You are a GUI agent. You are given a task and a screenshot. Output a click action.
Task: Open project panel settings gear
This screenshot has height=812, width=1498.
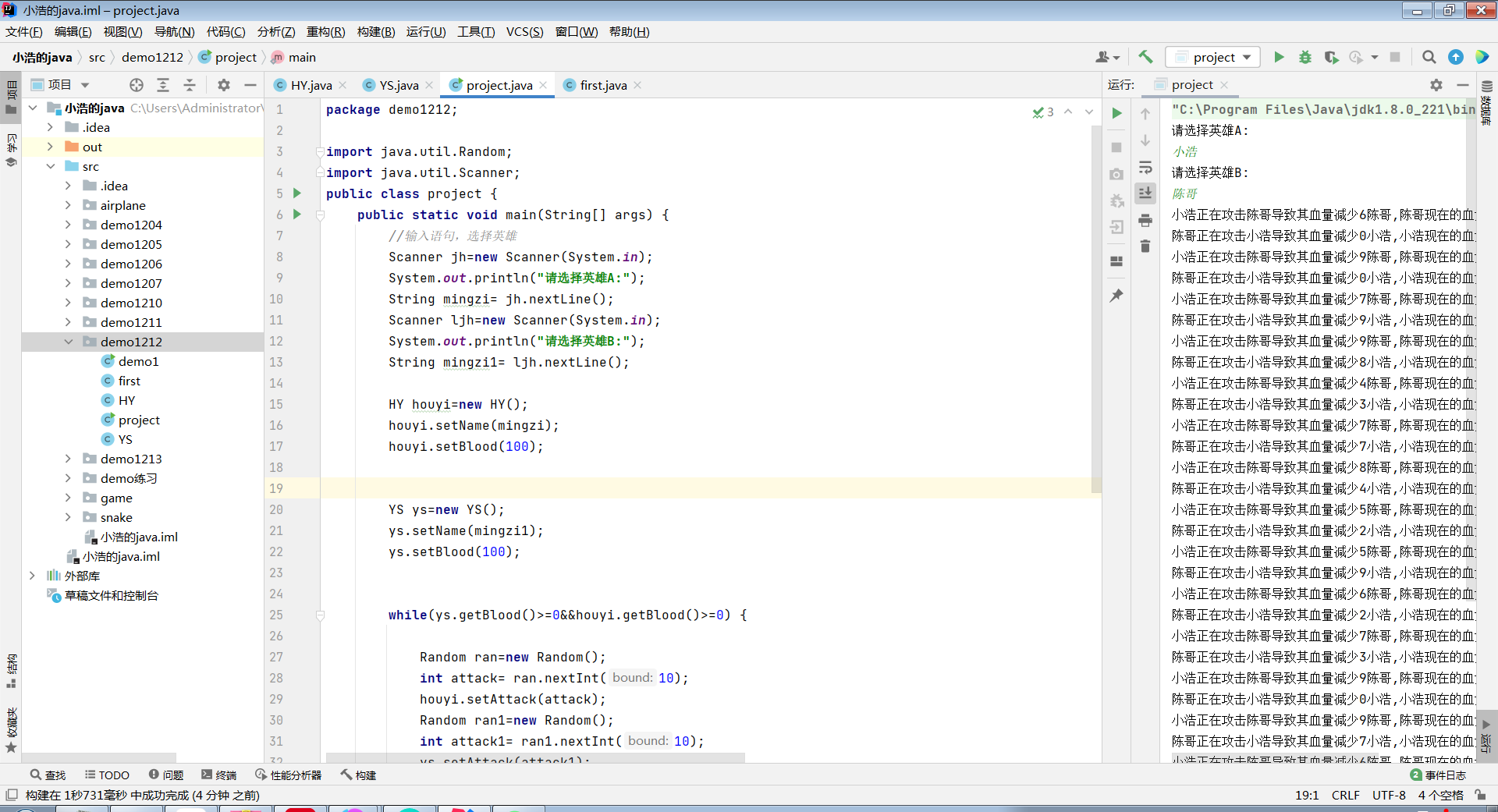[x=224, y=85]
